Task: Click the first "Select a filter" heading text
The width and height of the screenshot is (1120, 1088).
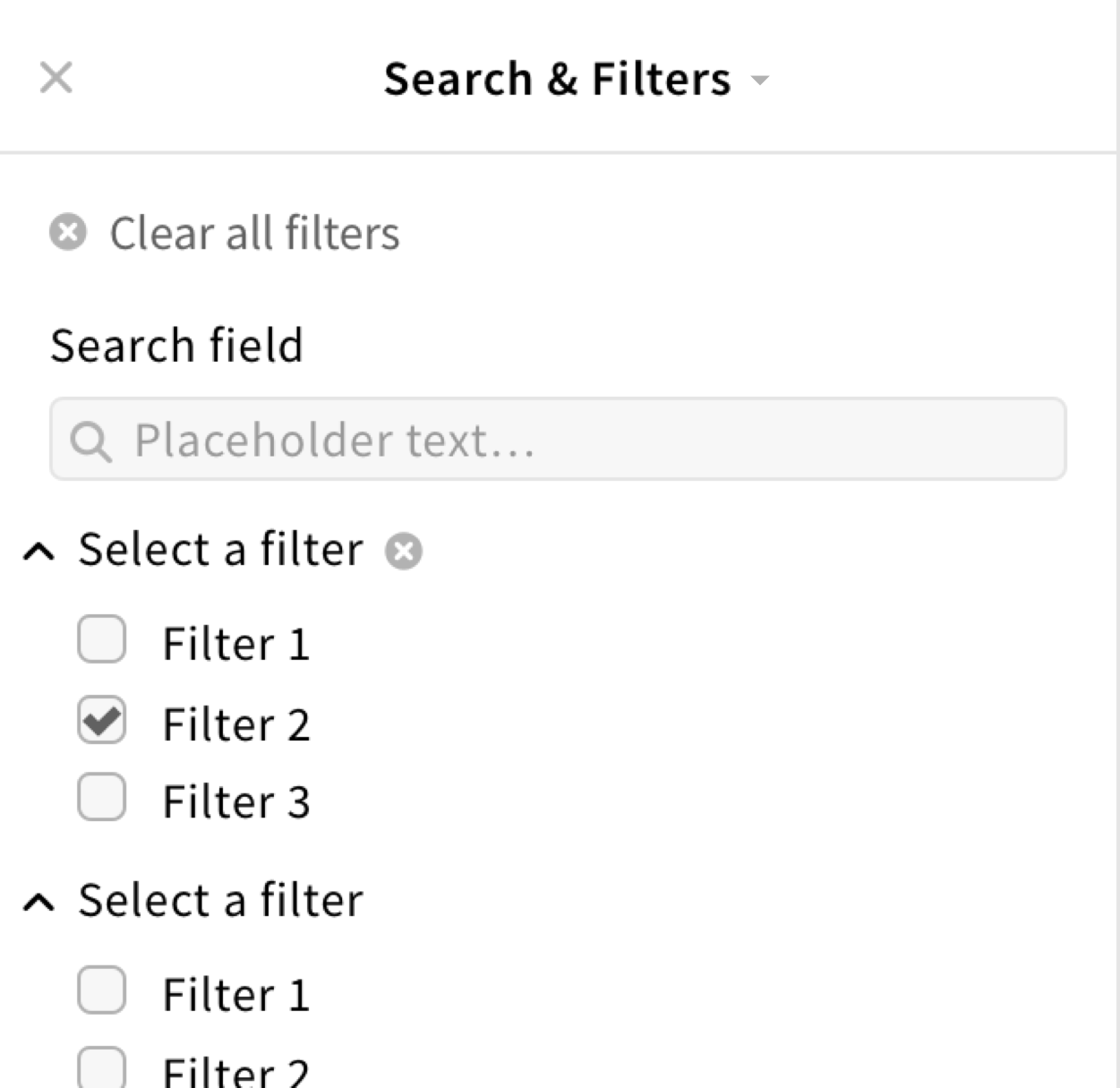Action: click(220, 549)
